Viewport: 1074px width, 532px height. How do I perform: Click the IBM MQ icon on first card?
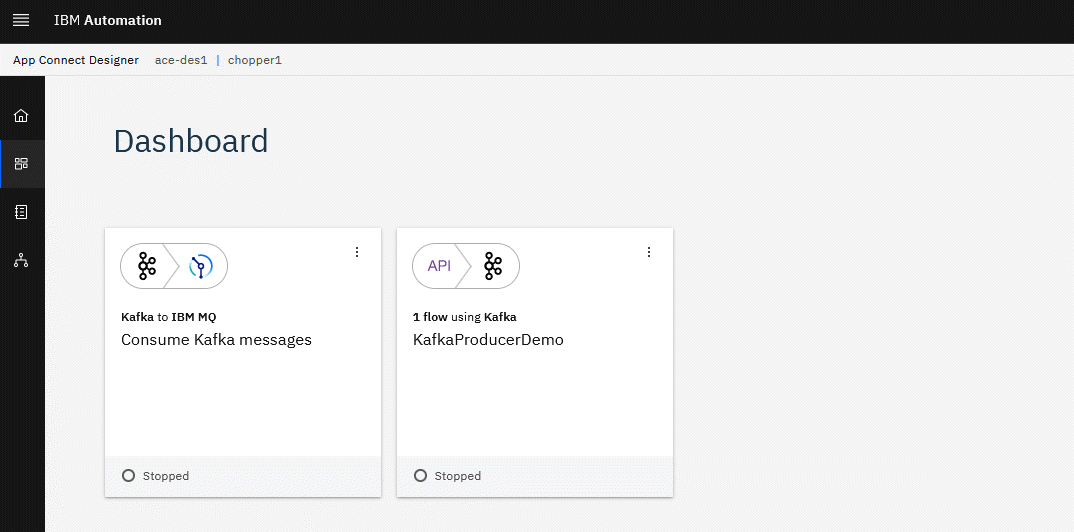point(201,266)
